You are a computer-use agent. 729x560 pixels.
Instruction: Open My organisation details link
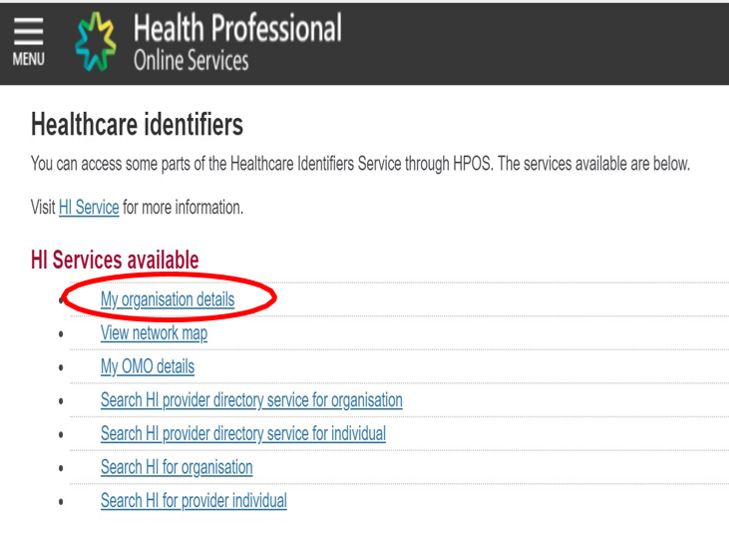[x=167, y=300]
